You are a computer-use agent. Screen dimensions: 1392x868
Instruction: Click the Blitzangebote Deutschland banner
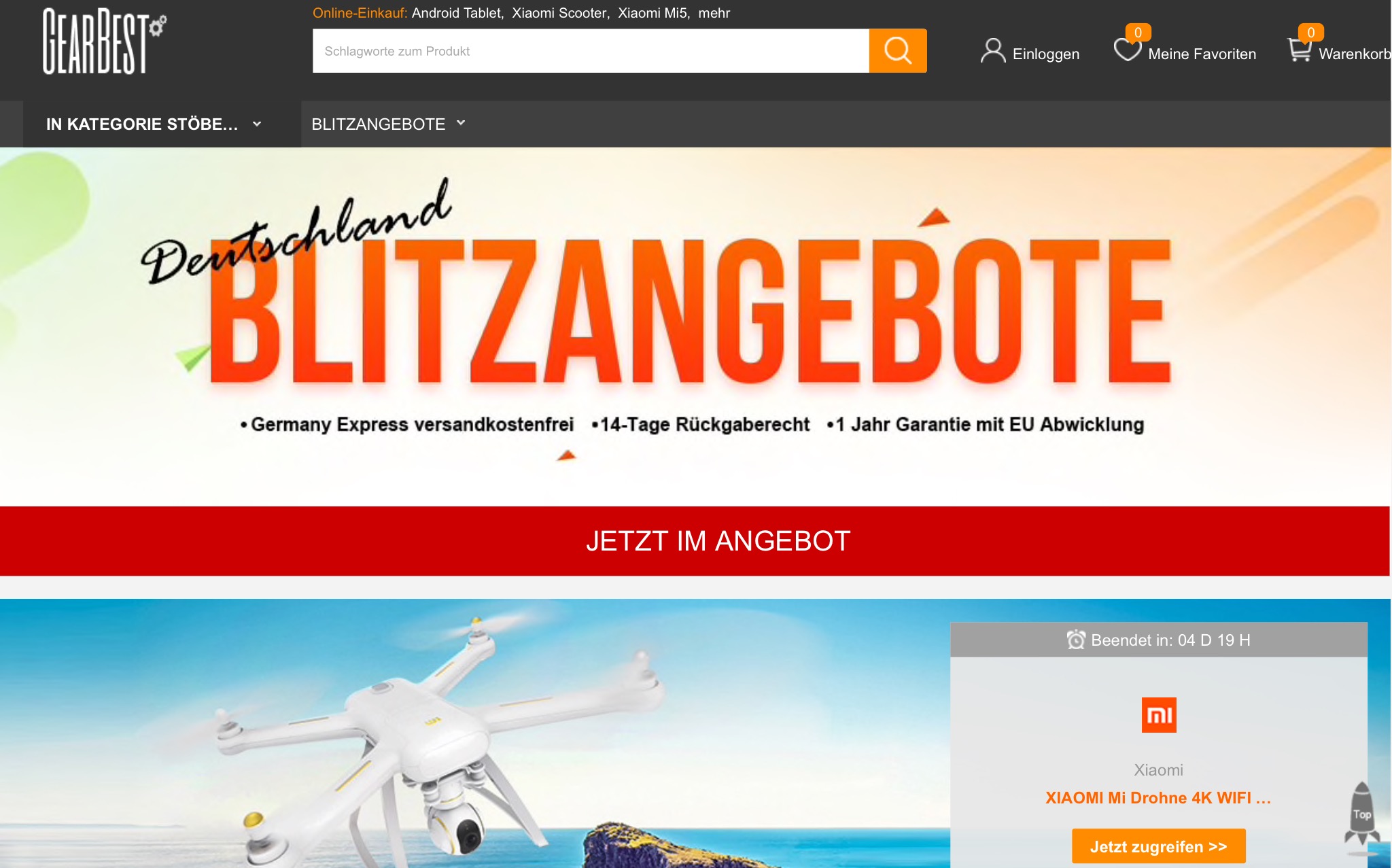(695, 326)
